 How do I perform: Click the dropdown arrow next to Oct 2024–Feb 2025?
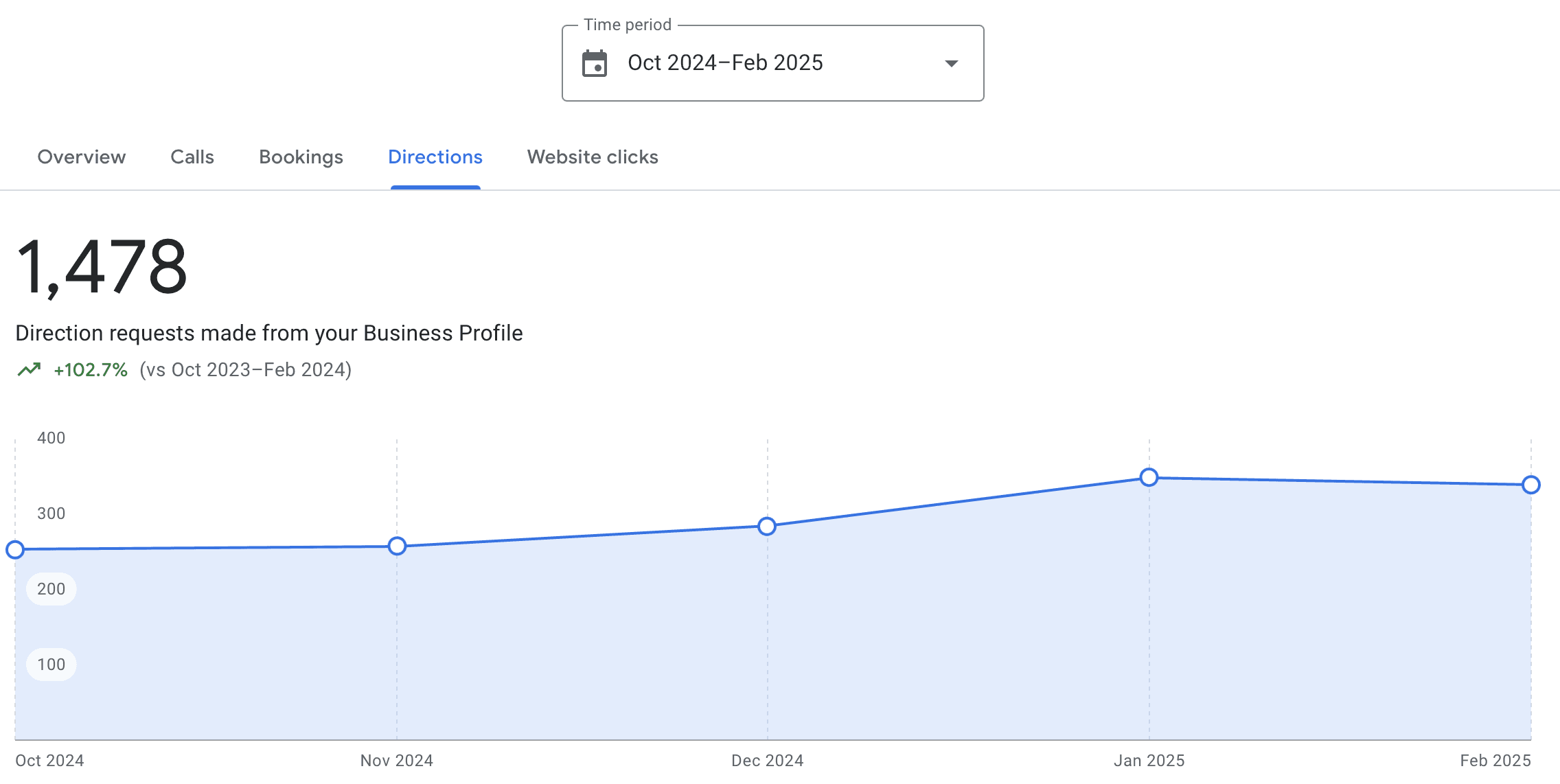click(951, 63)
